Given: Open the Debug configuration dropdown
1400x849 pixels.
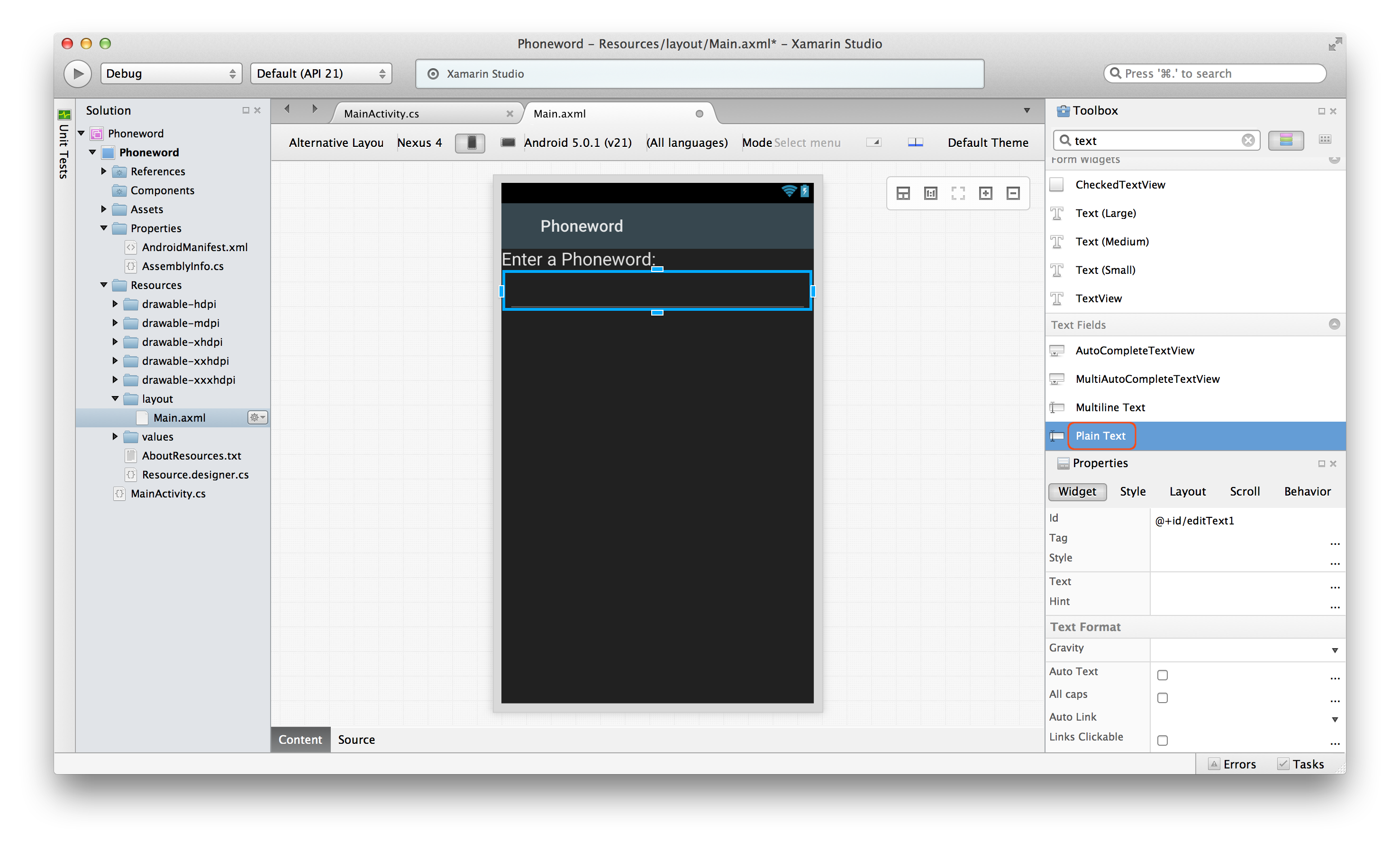Looking at the screenshot, I should pos(171,74).
